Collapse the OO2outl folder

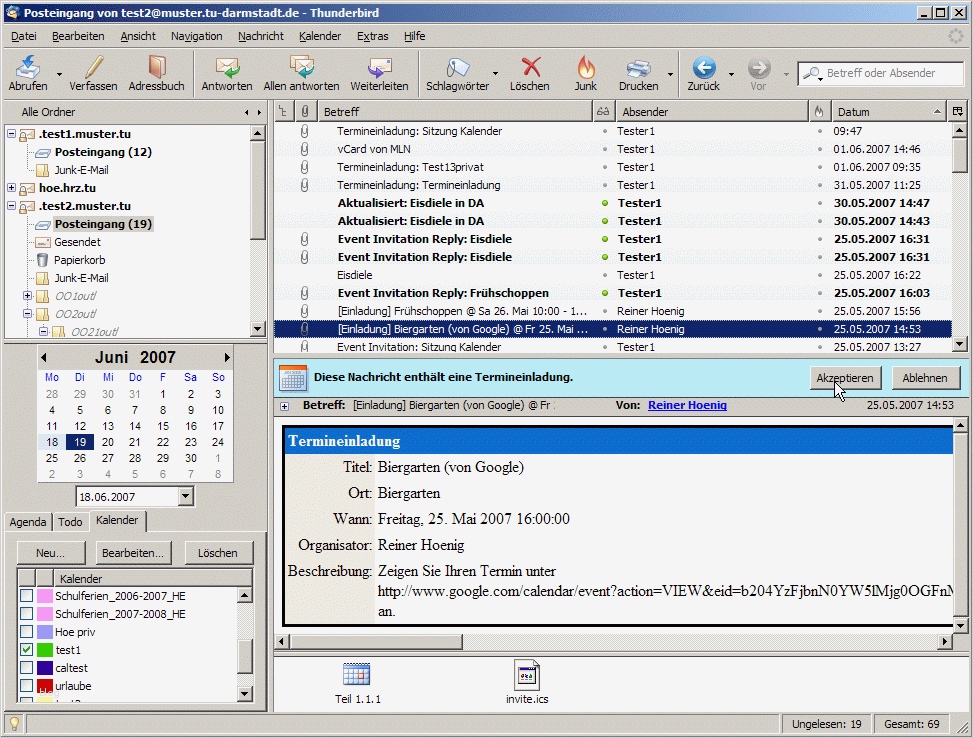click(27, 313)
